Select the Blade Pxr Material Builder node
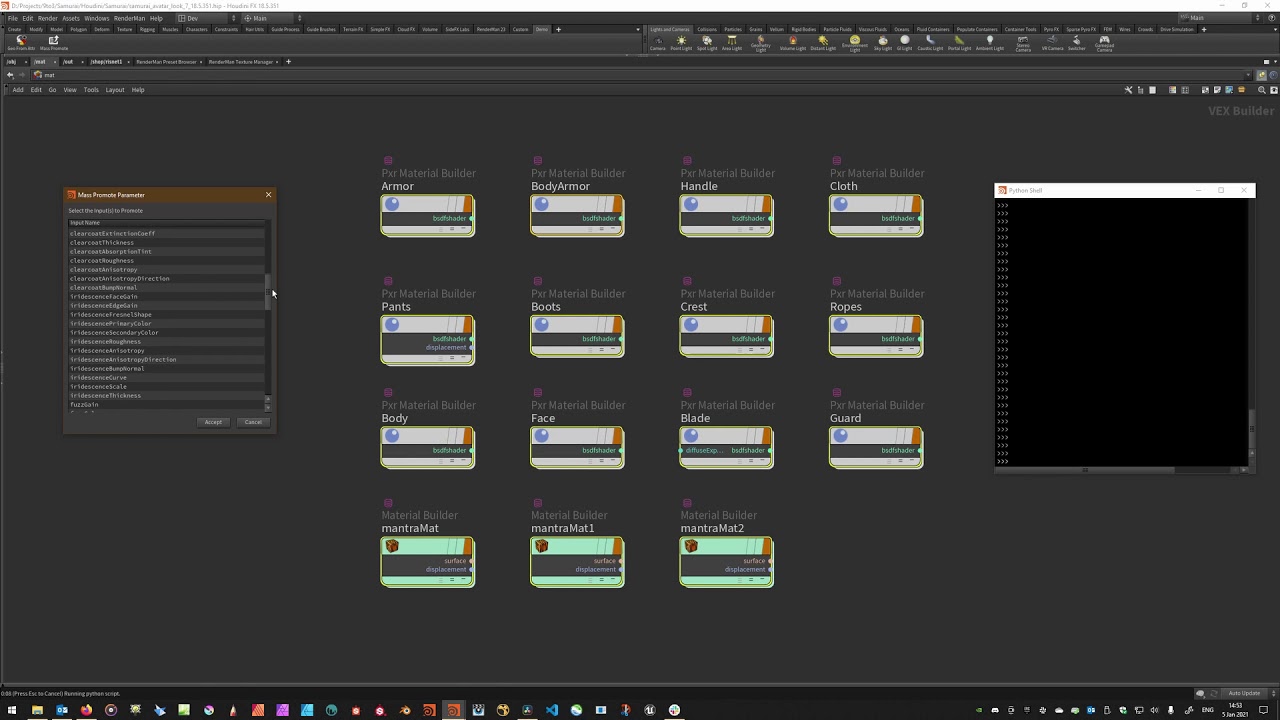The image size is (1280, 720). click(x=726, y=446)
